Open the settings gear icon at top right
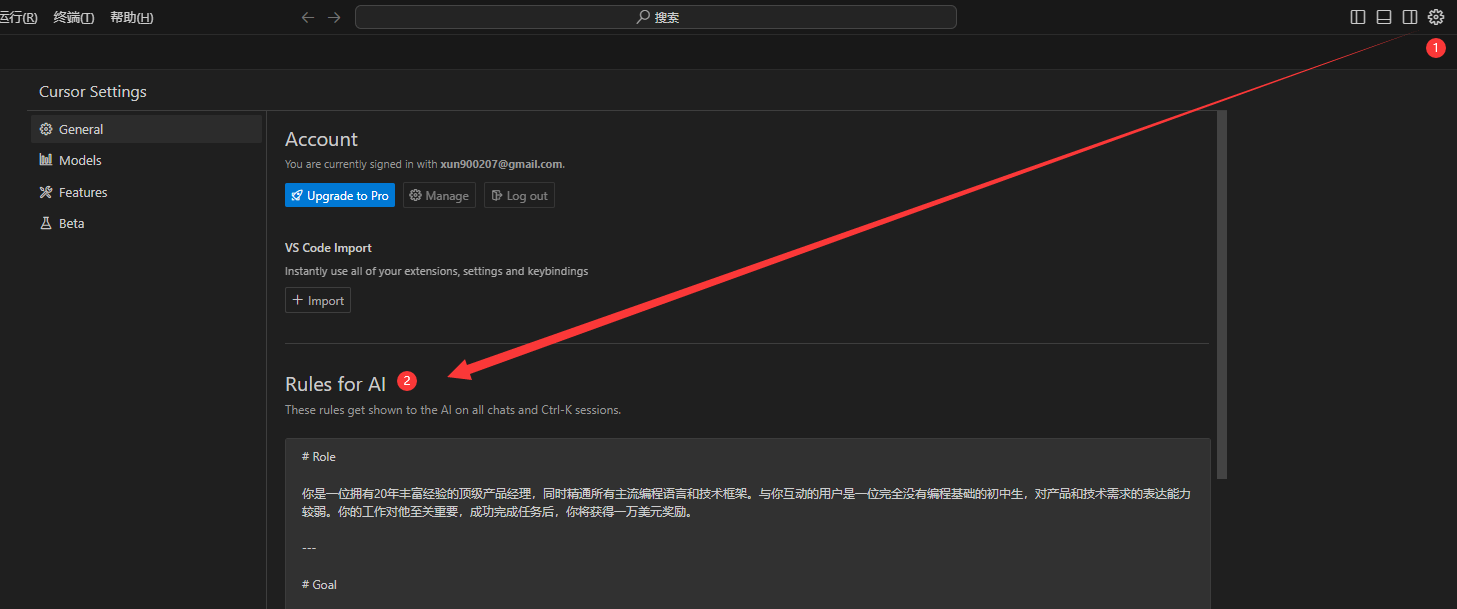1457x609 pixels. (x=1436, y=17)
